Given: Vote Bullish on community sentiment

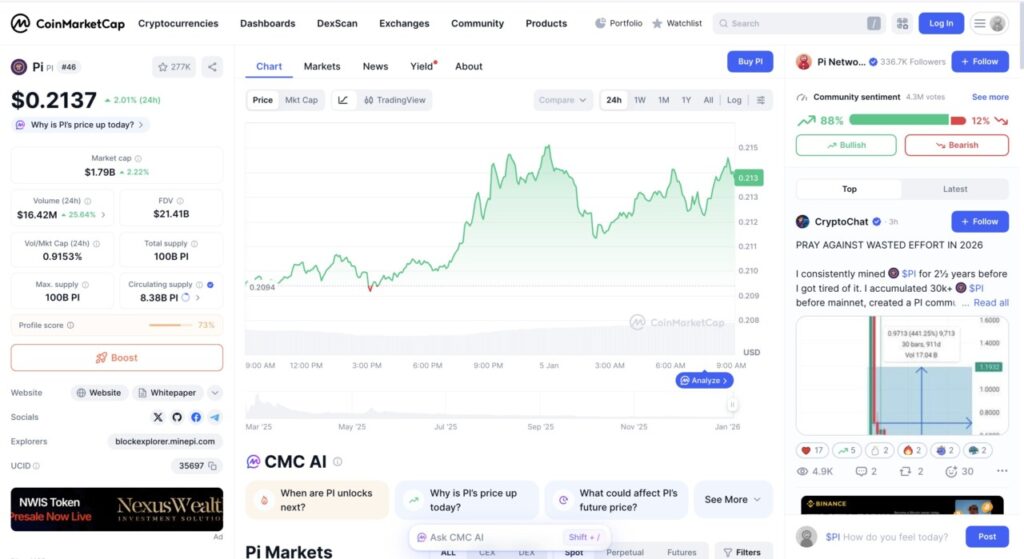Looking at the screenshot, I should [846, 145].
